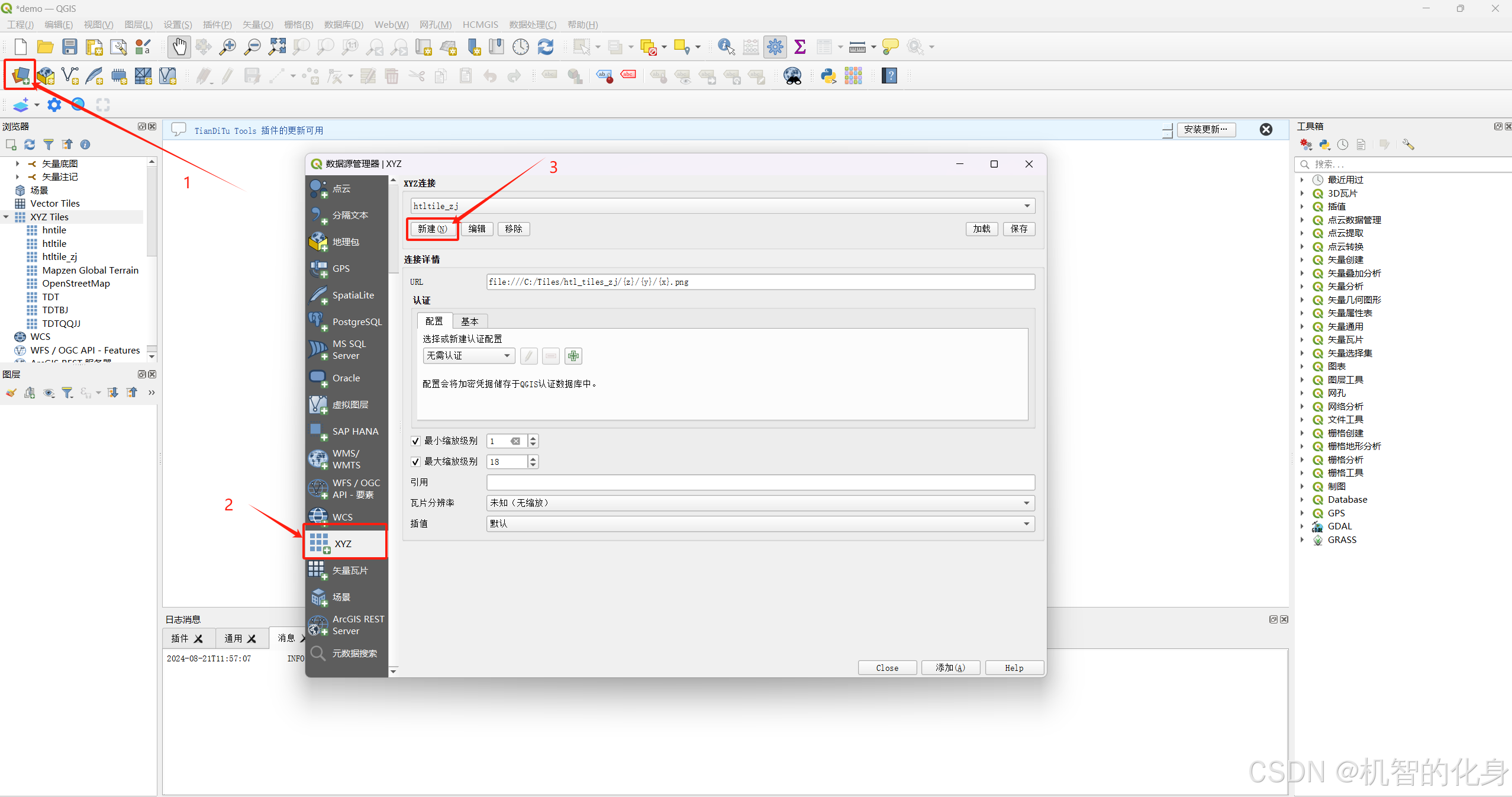Click the Refresh icon in browser panel
The image size is (1512, 797).
tap(30, 144)
